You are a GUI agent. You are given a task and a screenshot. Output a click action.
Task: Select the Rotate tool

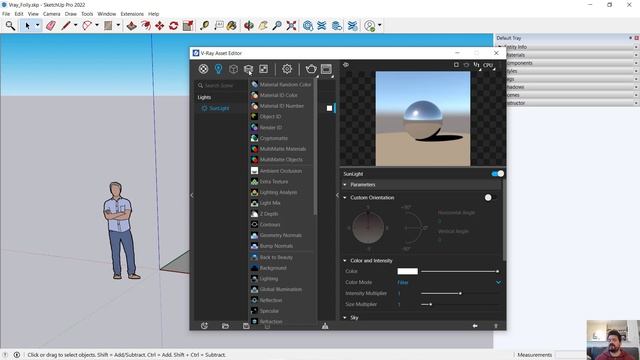click(173, 26)
